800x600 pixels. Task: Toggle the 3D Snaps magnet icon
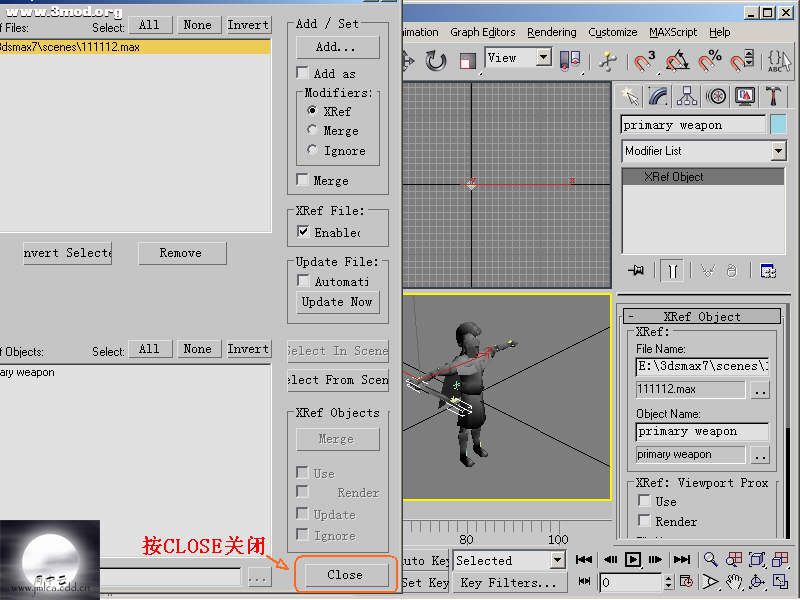(645, 62)
